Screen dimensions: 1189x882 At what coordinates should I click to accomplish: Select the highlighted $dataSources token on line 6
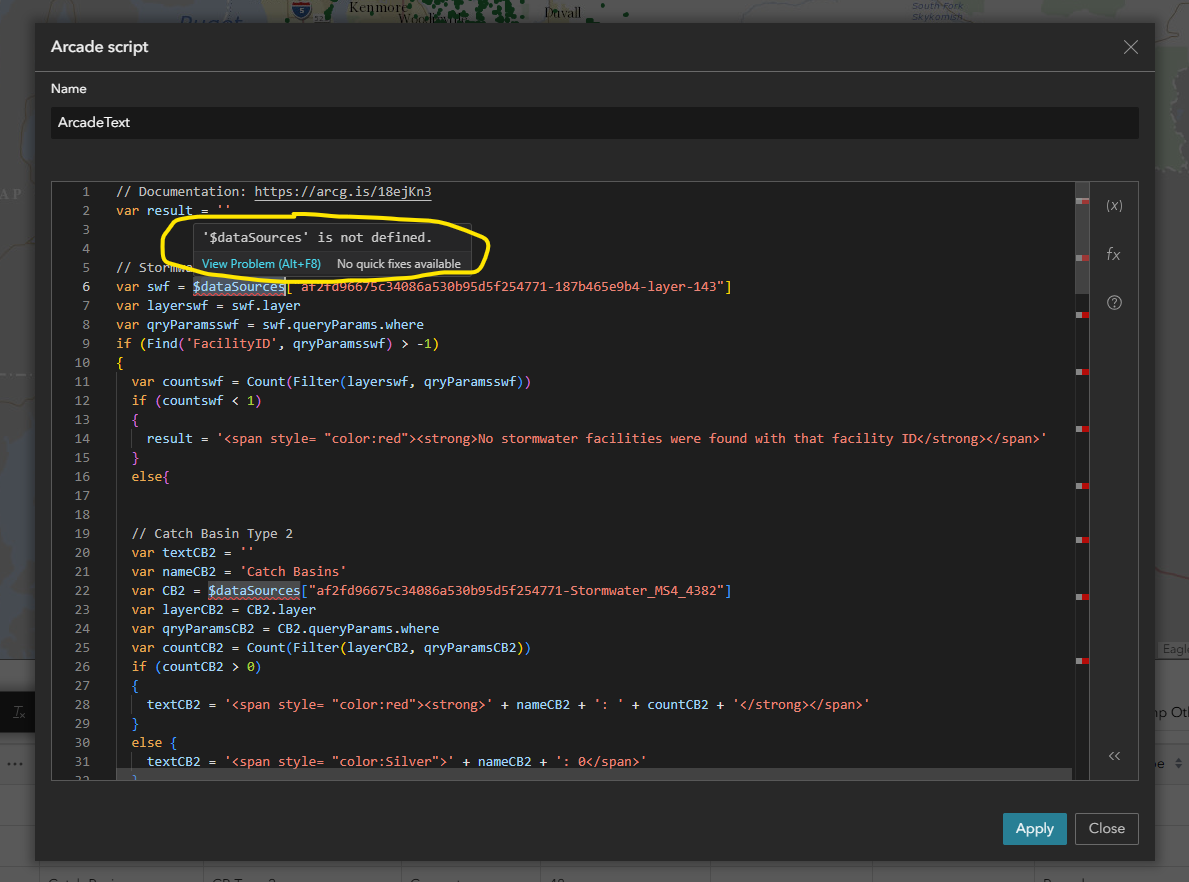(238, 286)
